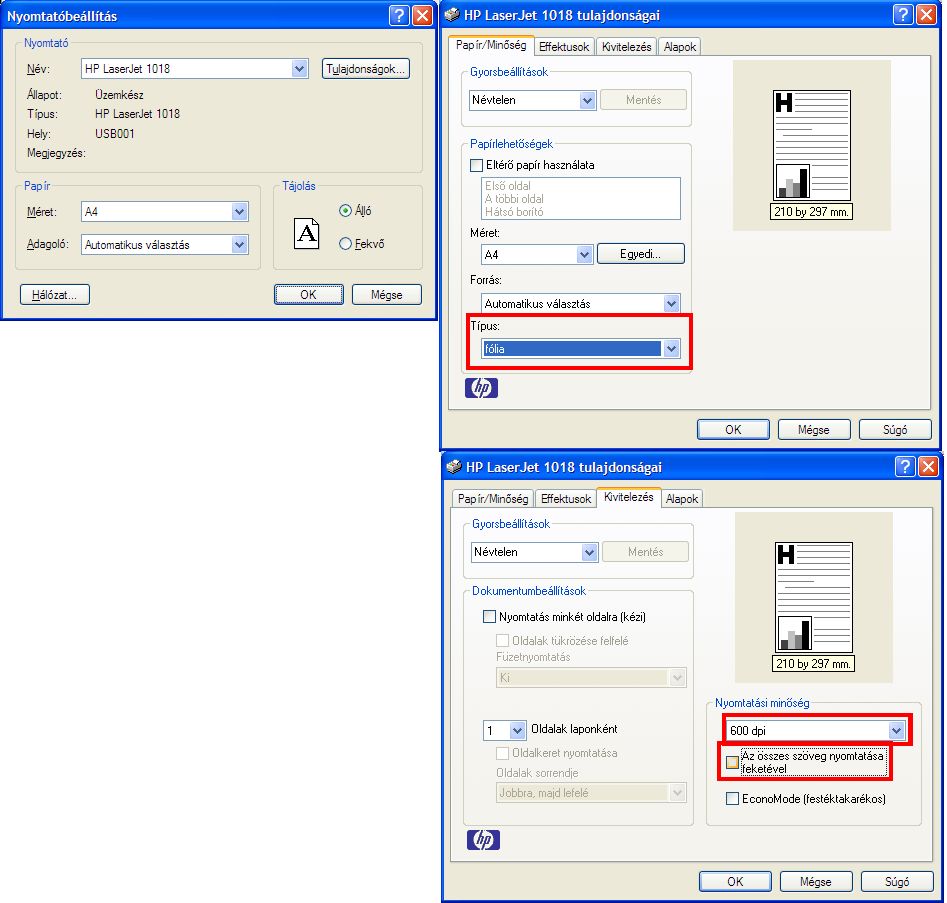Open the Méret A4 dropdown in Nyomtatóbeállítás
Image resolution: width=947 pixels, height=903 pixels.
240,212
